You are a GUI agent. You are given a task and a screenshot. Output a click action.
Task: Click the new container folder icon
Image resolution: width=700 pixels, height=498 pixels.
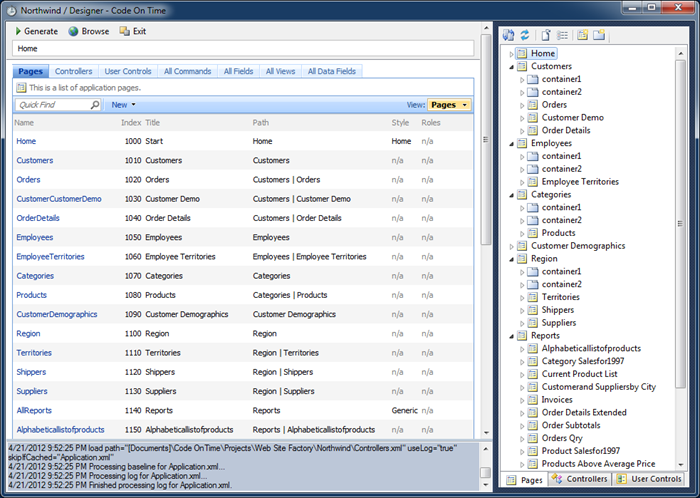[x=599, y=35]
